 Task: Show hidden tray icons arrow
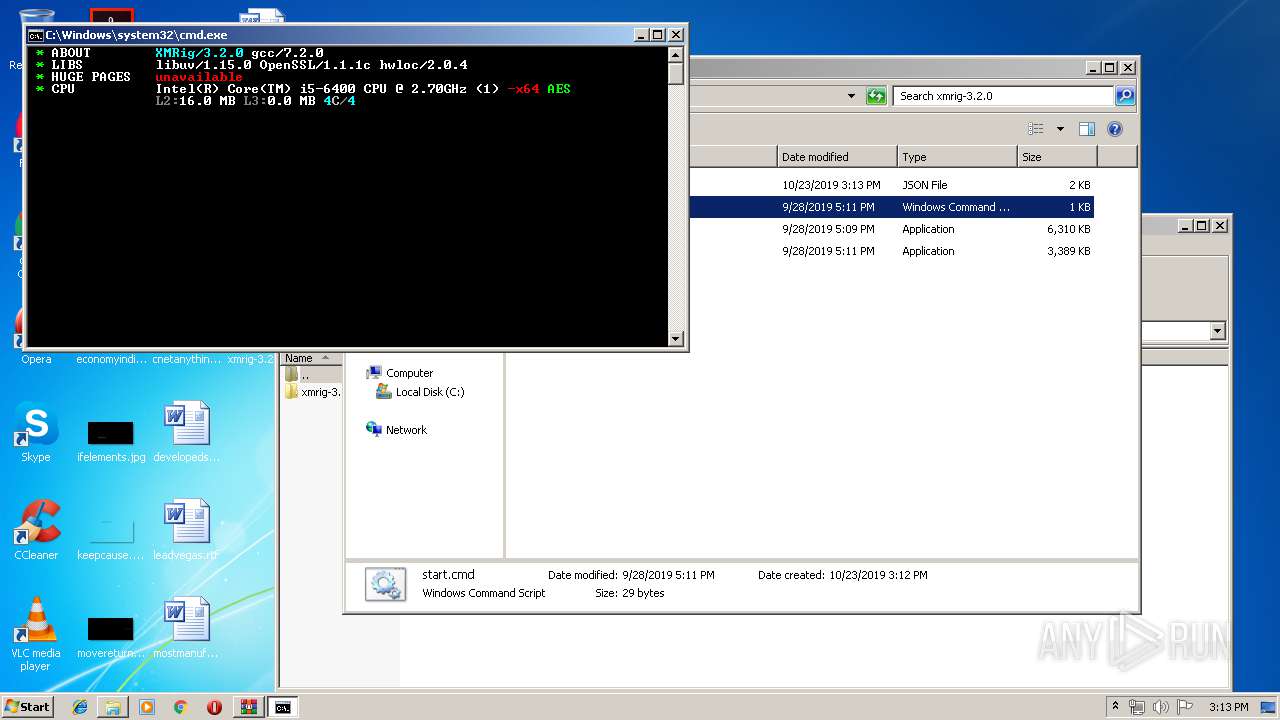coord(1116,707)
